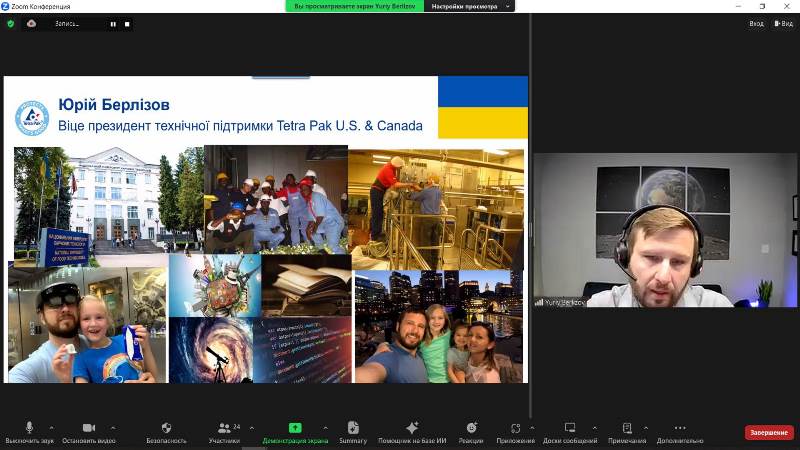Minimize the Zoom window
The width and height of the screenshot is (800, 450).
738,6
